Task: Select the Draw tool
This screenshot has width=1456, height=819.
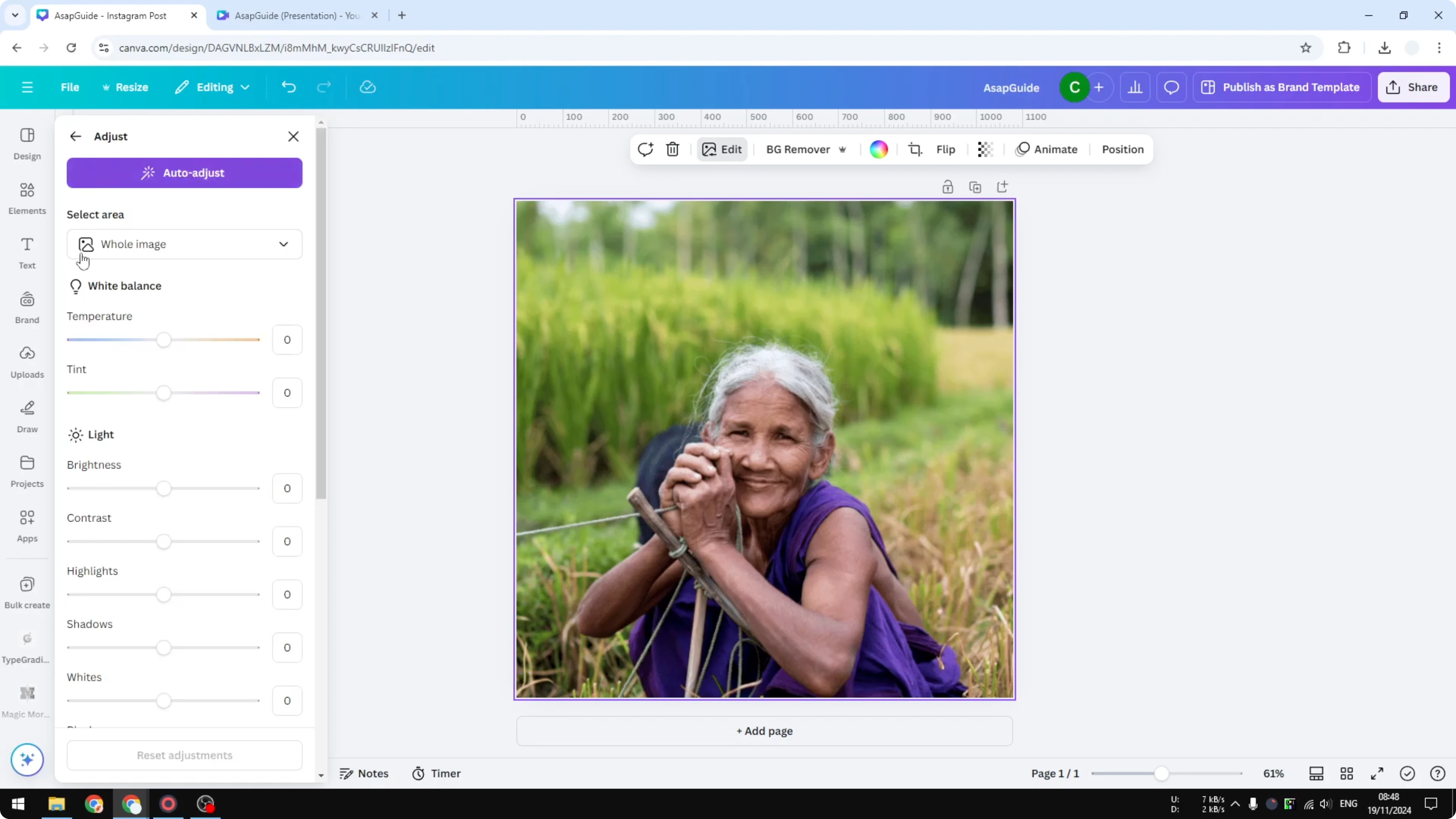Action: point(27,417)
